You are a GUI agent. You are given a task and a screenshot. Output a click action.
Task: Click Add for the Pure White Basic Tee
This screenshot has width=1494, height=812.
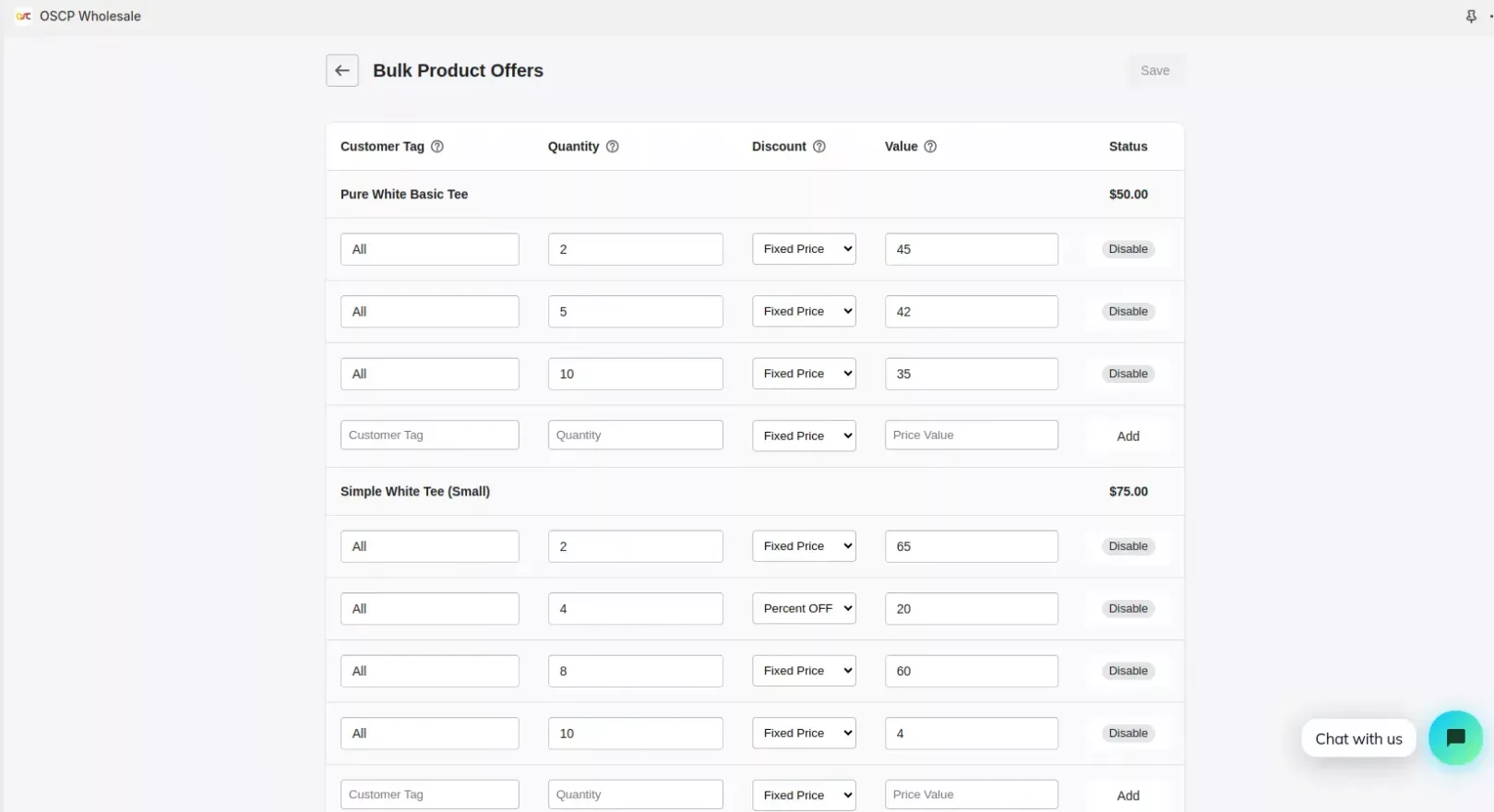pos(1128,436)
